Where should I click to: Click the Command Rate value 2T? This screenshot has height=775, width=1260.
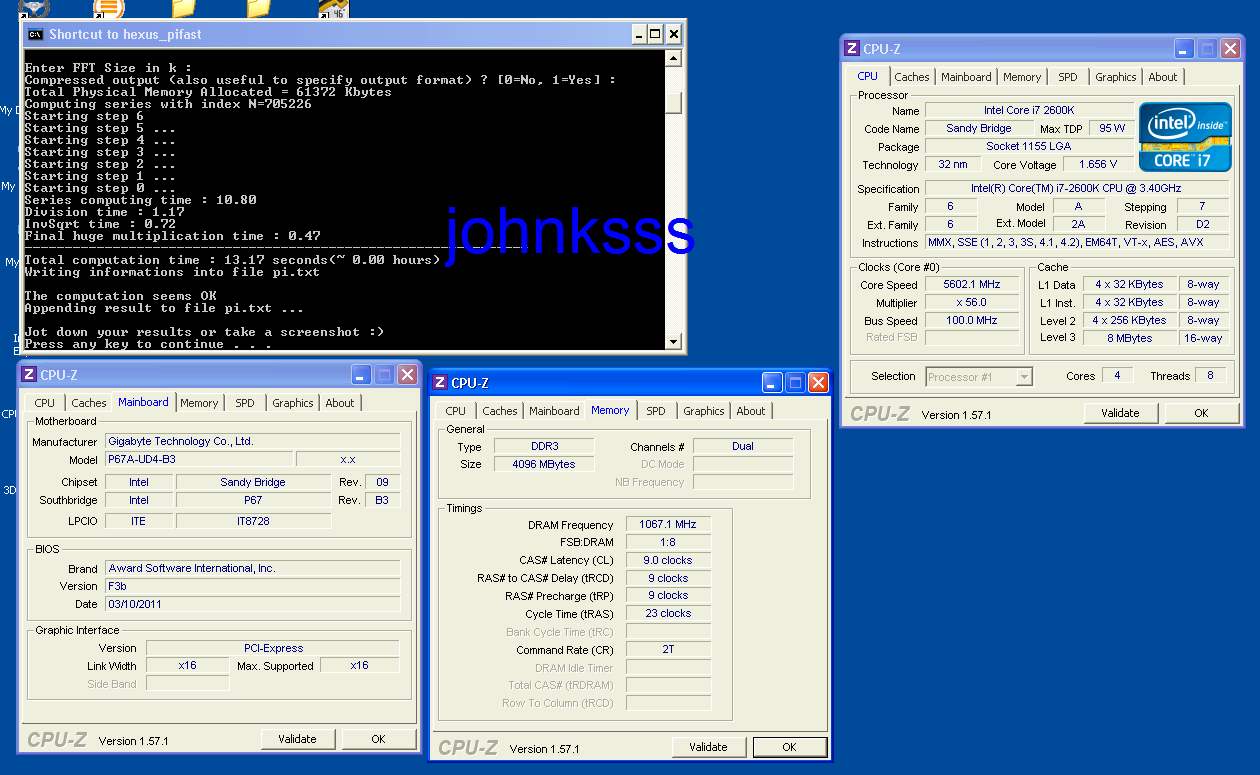coord(668,650)
